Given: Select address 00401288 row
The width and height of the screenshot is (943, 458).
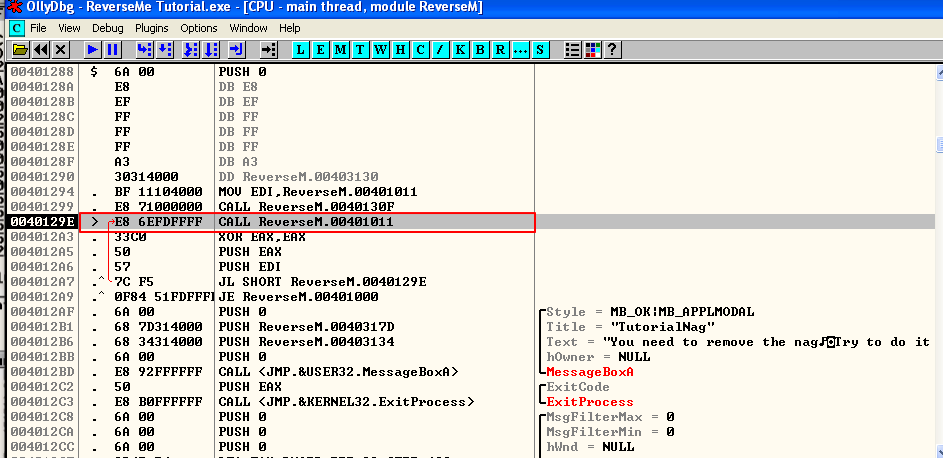Looking at the screenshot, I should coord(472,72).
